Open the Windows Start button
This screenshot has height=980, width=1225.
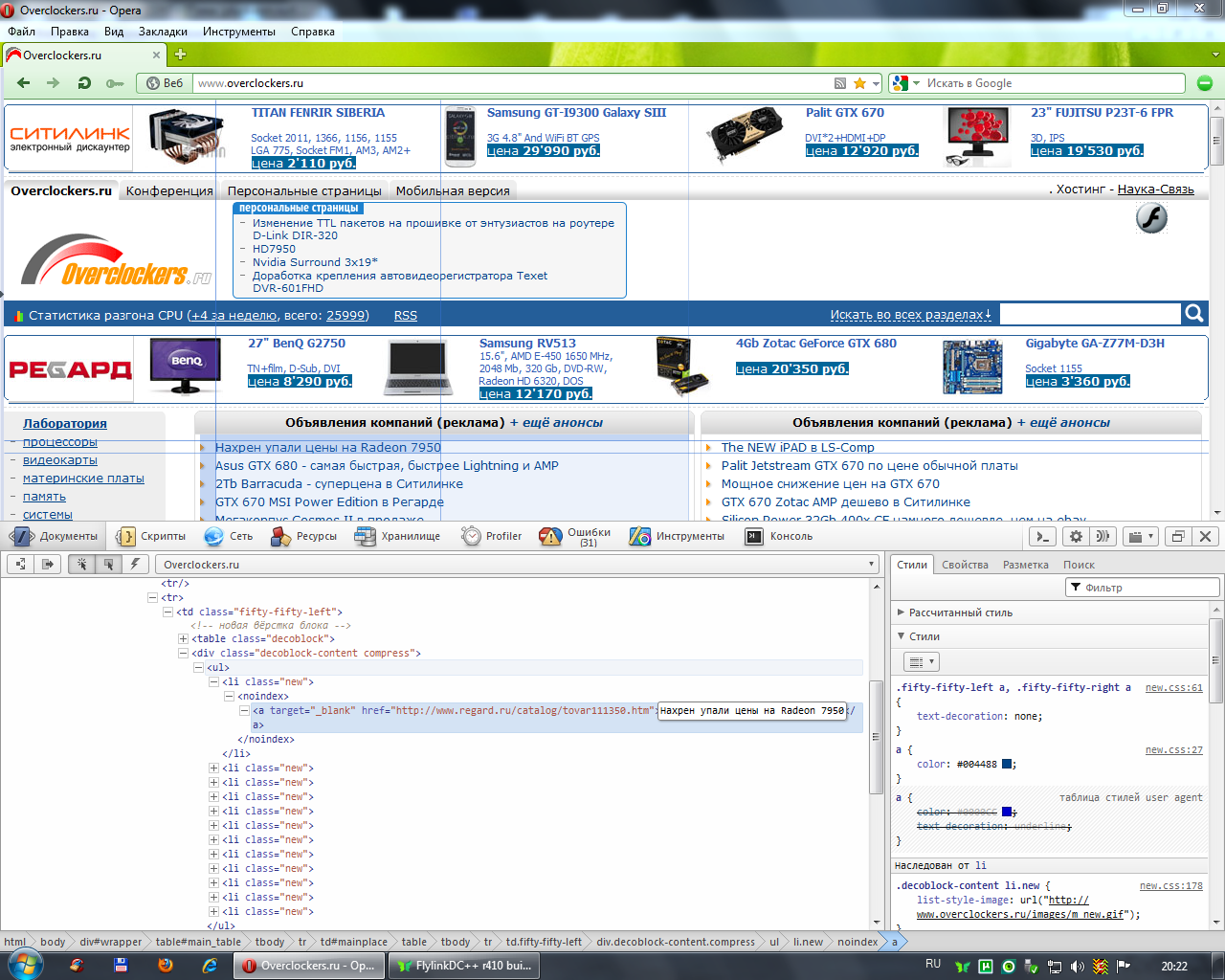point(26,964)
